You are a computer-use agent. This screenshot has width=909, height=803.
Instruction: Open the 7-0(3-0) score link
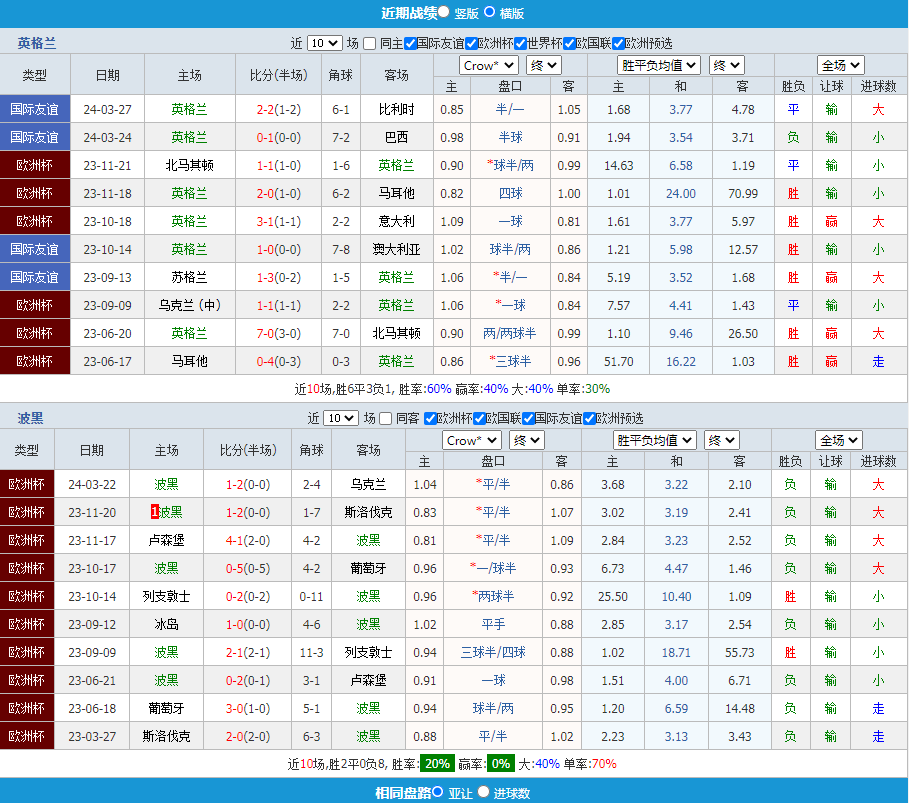pos(278,333)
